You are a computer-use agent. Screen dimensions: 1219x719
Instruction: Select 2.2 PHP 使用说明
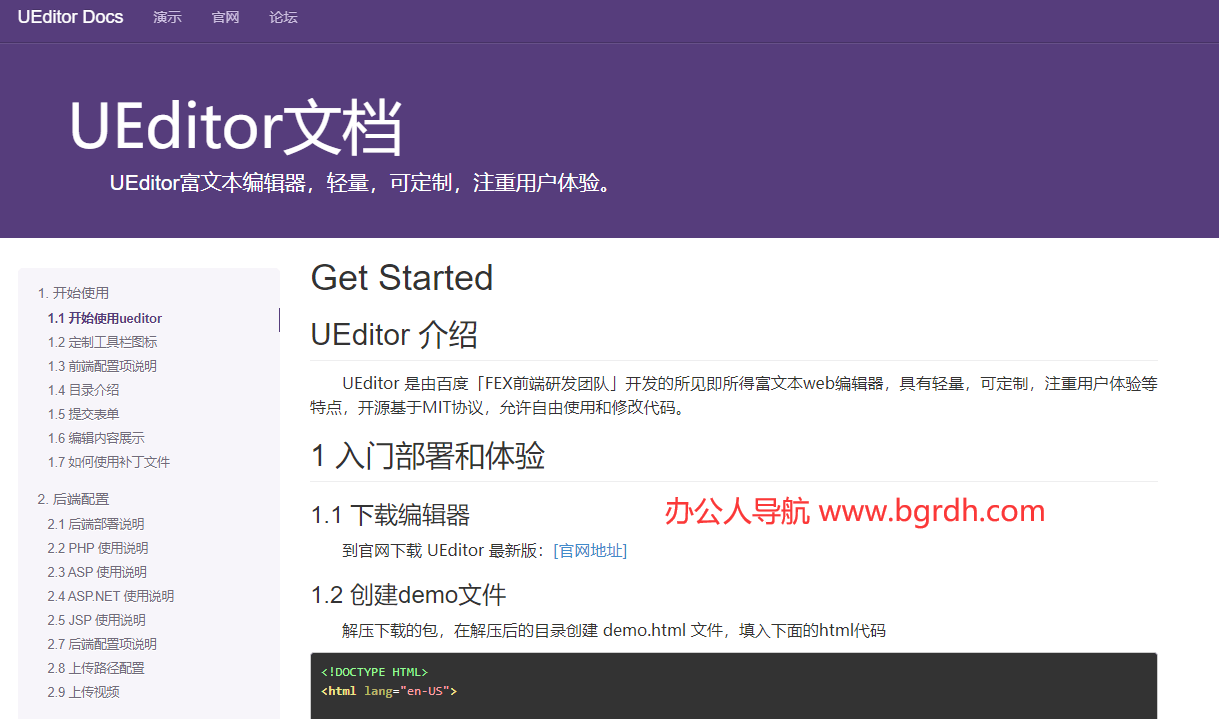tap(100, 547)
